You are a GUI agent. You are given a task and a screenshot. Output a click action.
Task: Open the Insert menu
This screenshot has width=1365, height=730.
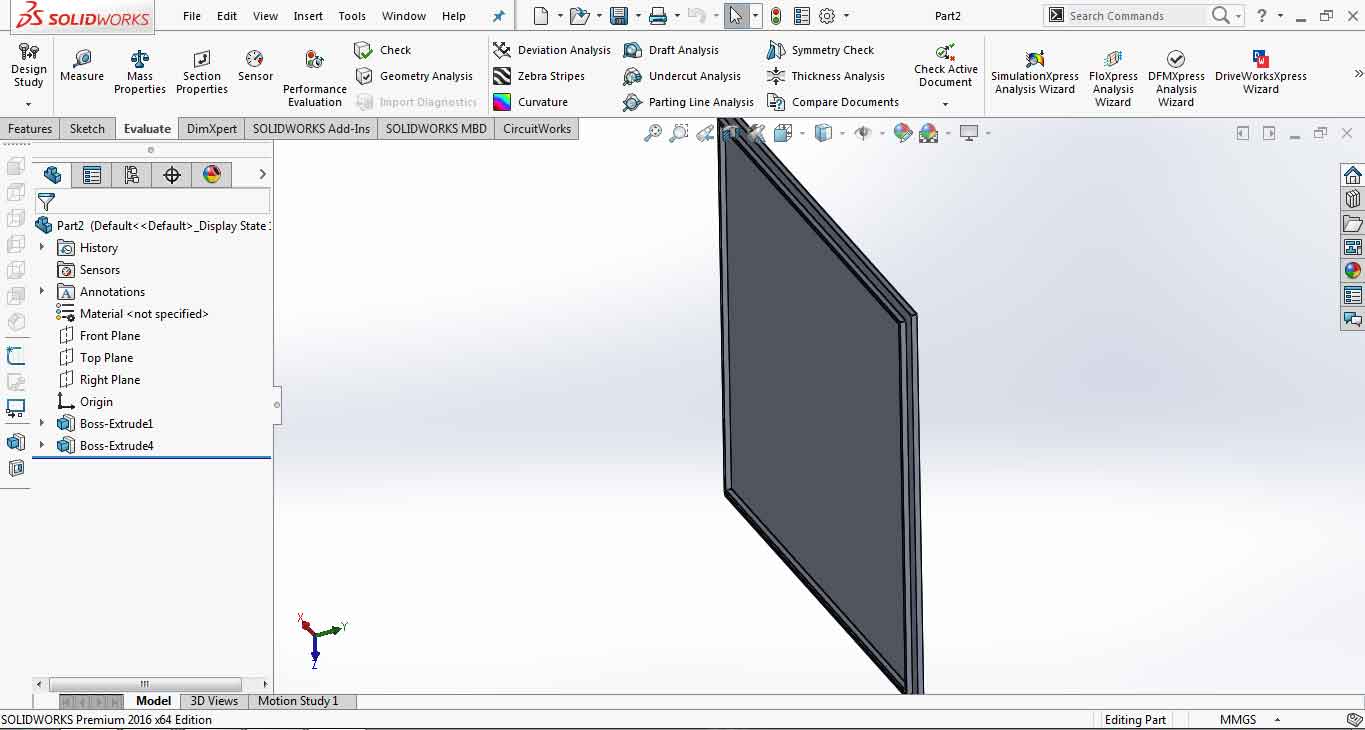(x=308, y=16)
